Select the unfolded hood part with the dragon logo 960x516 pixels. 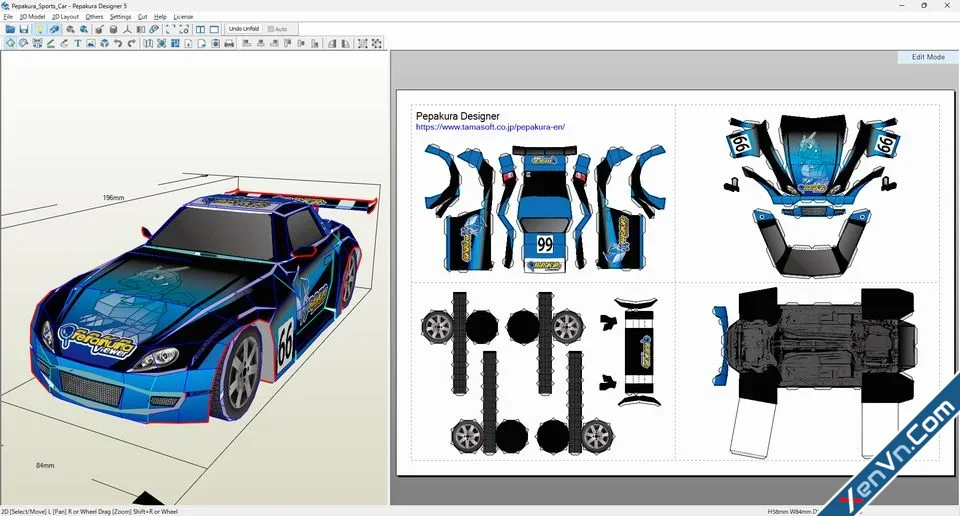point(812,155)
